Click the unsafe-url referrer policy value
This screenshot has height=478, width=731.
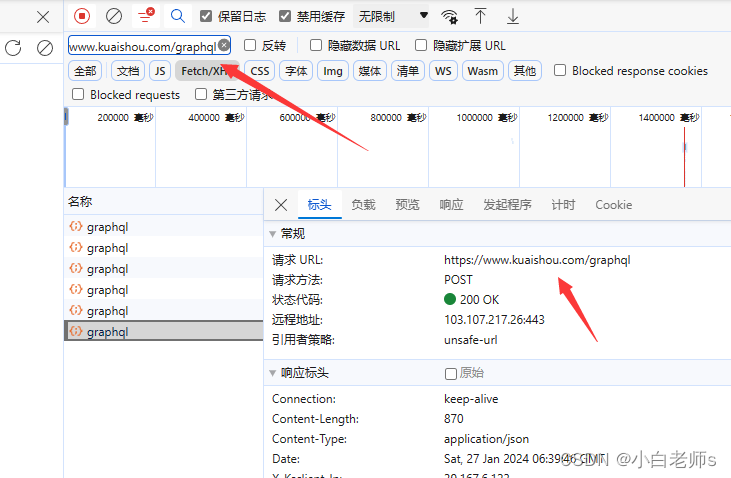pyautogui.click(x=470, y=339)
